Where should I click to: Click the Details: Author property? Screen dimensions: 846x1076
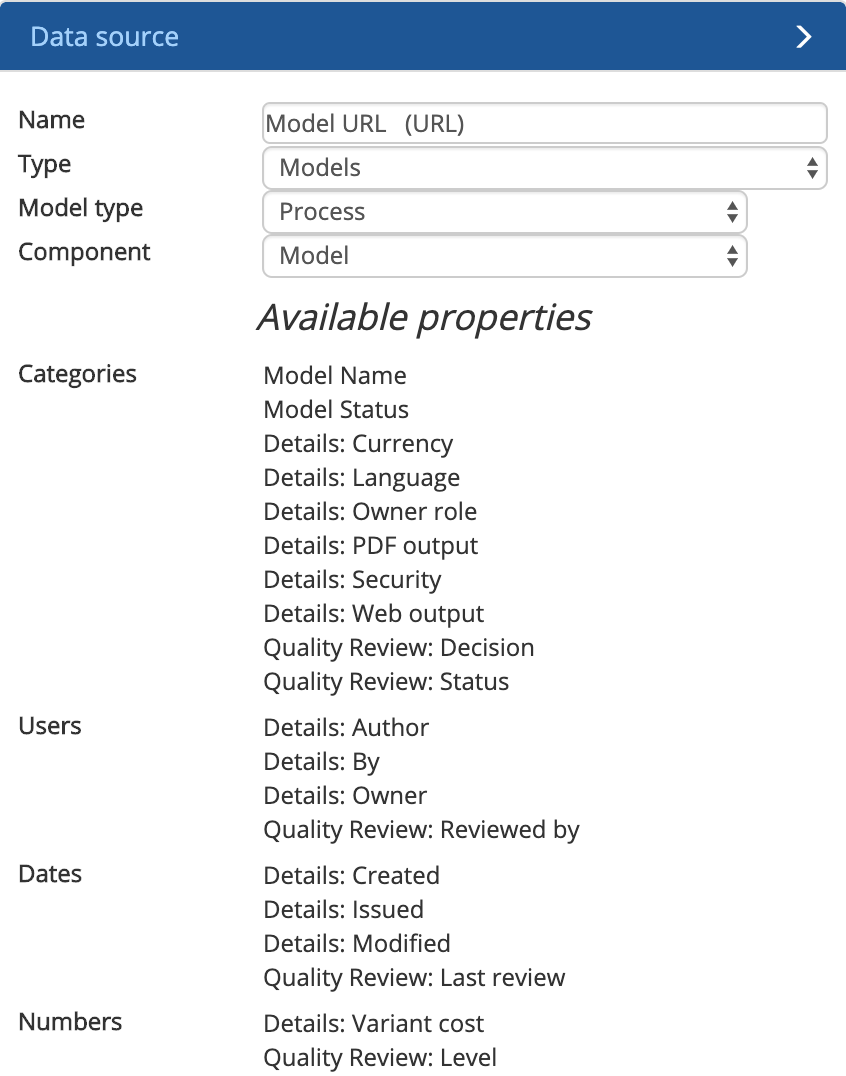(346, 728)
